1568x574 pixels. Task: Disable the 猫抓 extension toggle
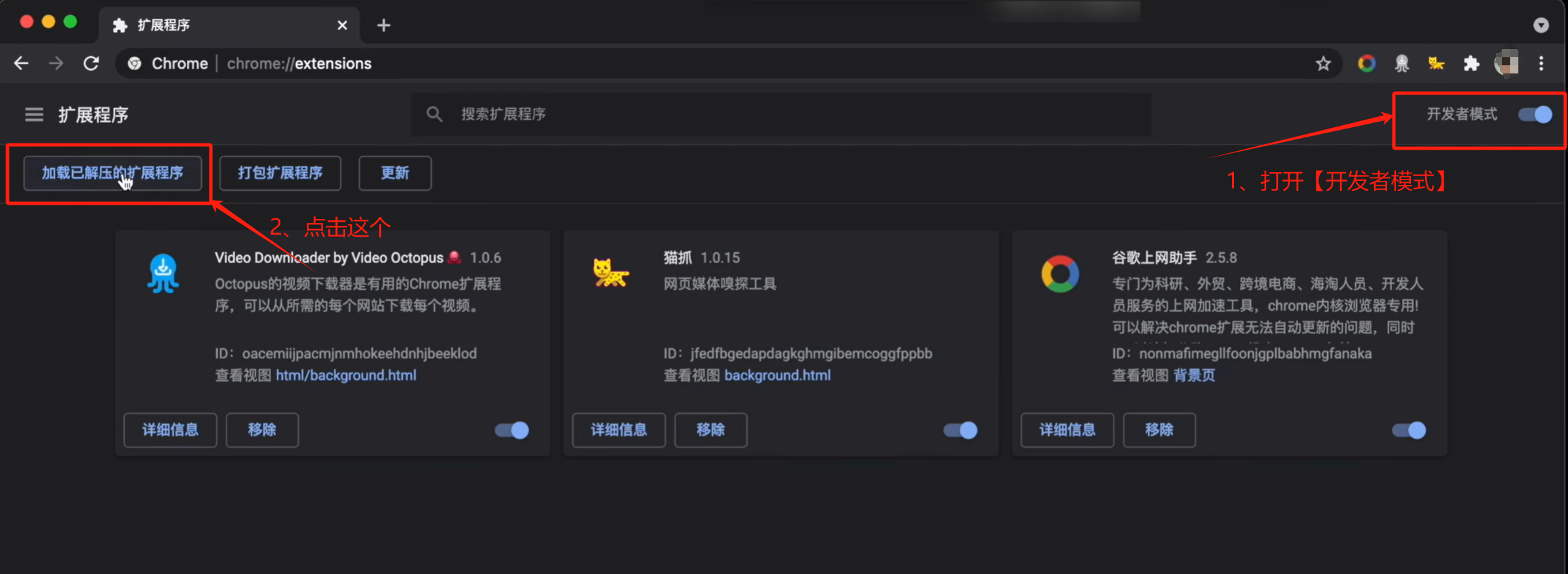click(x=961, y=430)
